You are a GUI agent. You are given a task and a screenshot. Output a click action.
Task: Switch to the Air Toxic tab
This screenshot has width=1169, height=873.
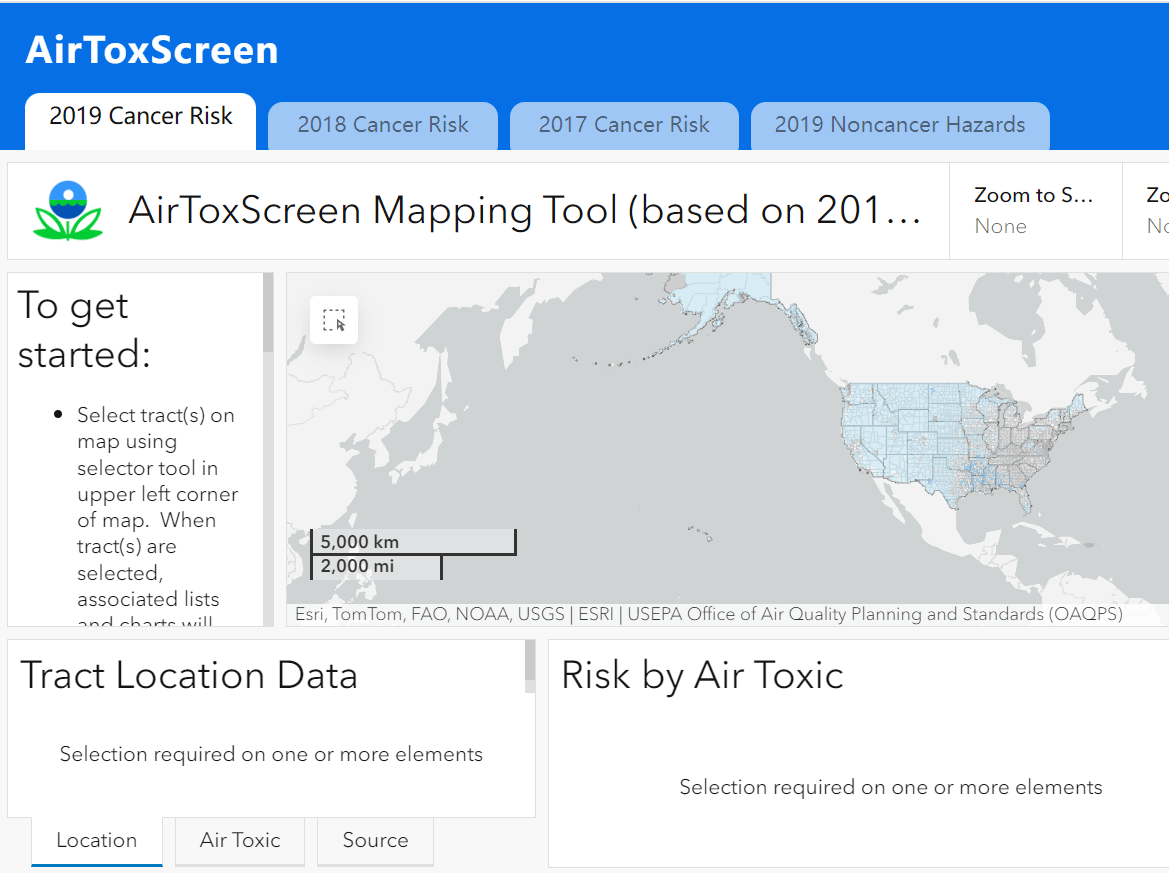239,841
